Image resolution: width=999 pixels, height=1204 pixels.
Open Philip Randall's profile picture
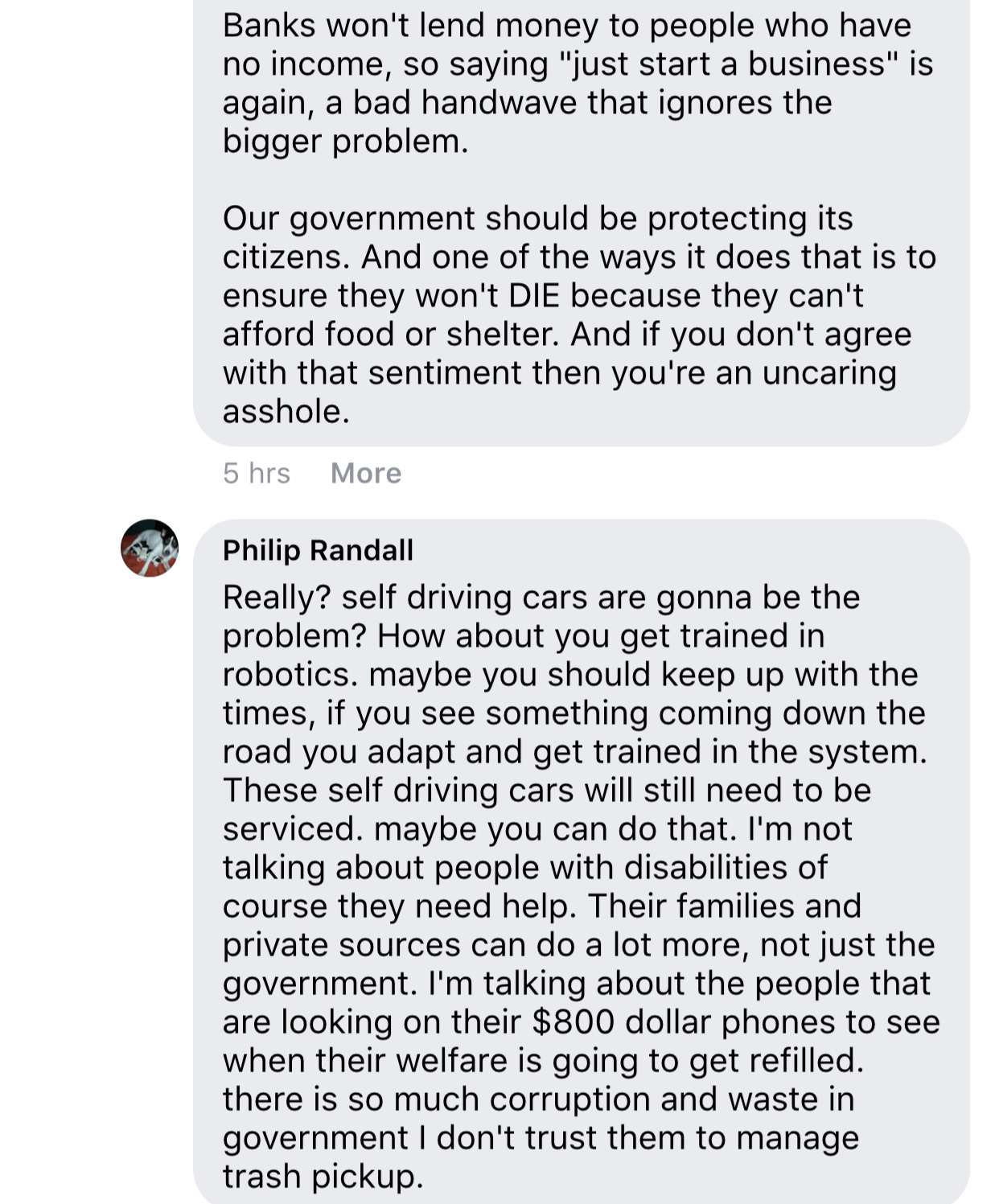coord(150,549)
